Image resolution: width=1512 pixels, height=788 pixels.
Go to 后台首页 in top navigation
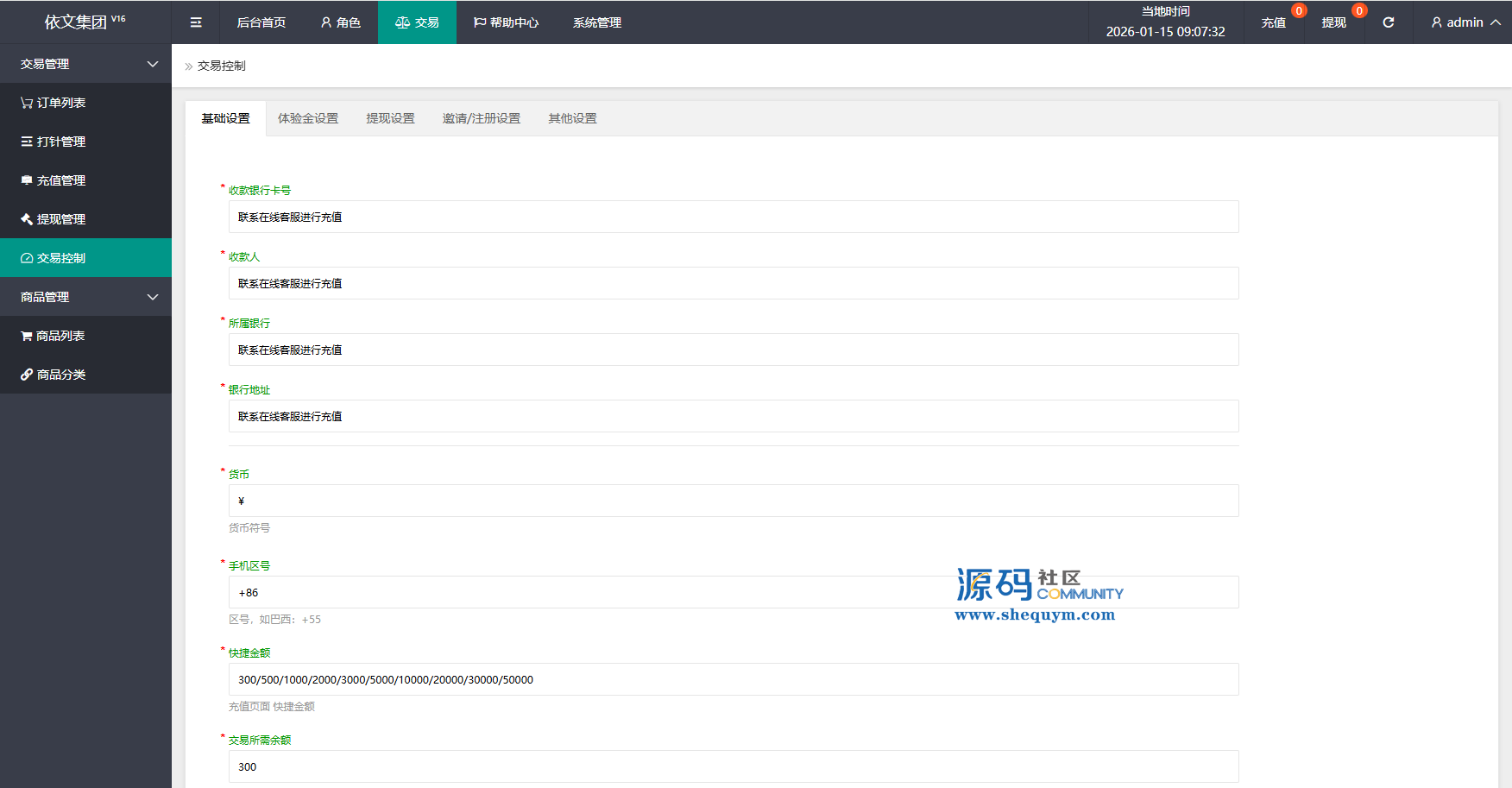pos(261,22)
